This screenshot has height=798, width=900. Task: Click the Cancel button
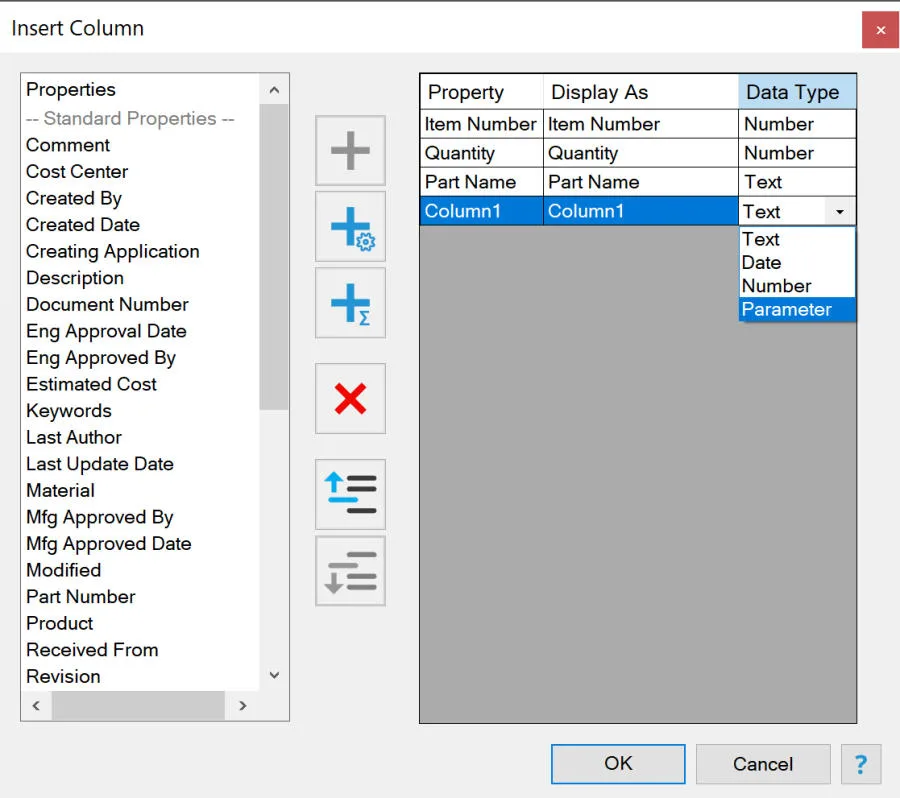click(763, 764)
